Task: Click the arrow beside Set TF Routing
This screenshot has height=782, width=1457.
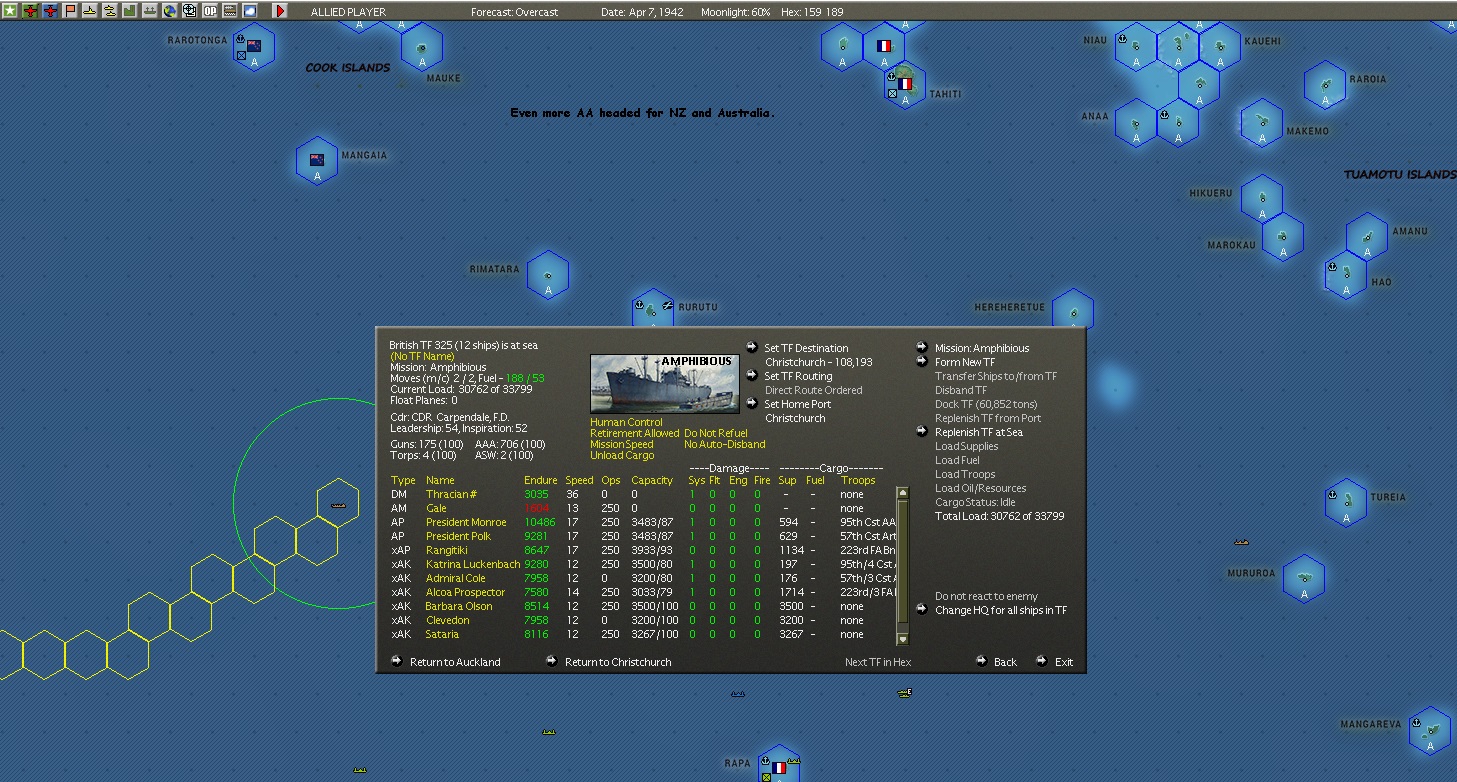Action: [x=752, y=376]
